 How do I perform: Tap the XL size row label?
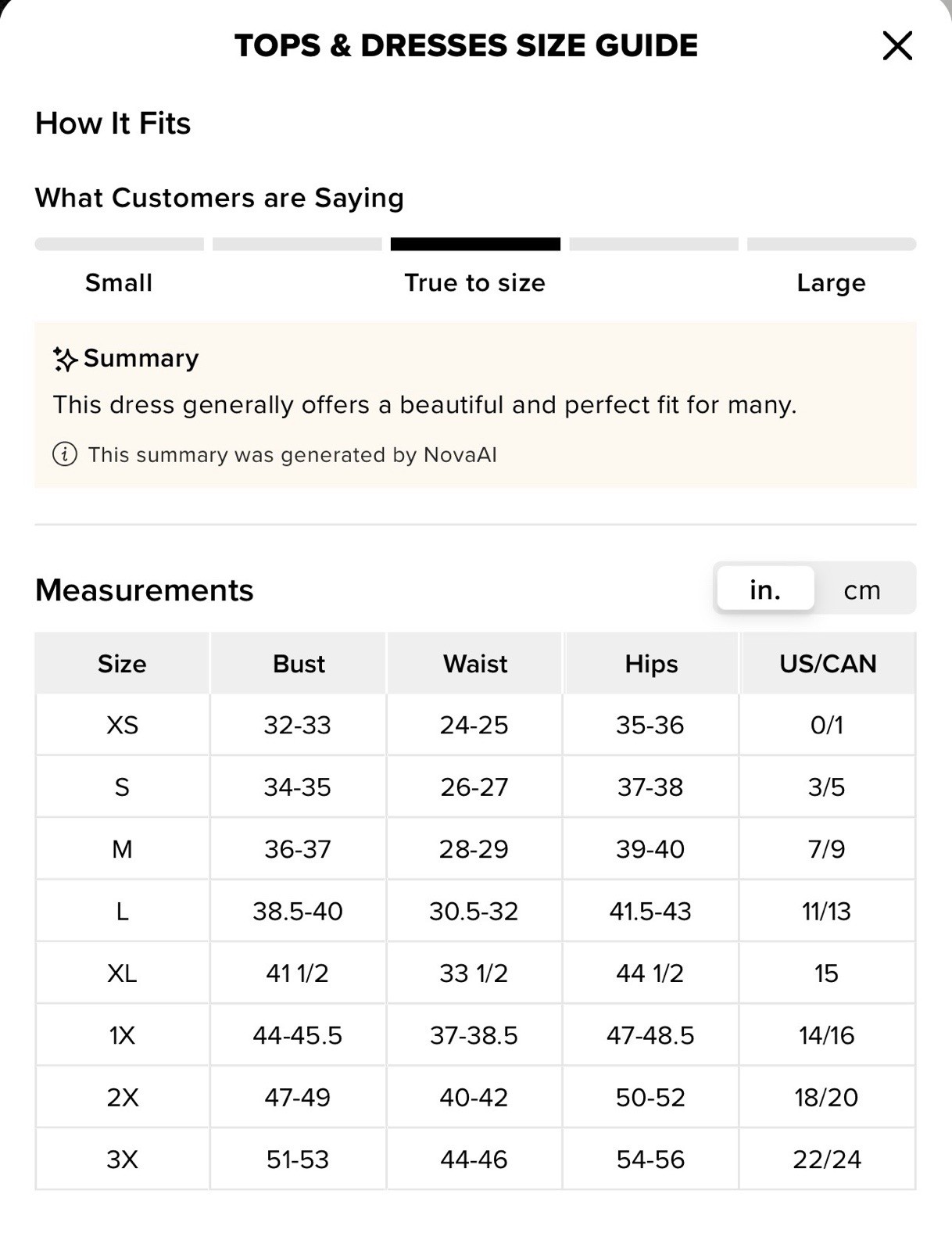122,973
